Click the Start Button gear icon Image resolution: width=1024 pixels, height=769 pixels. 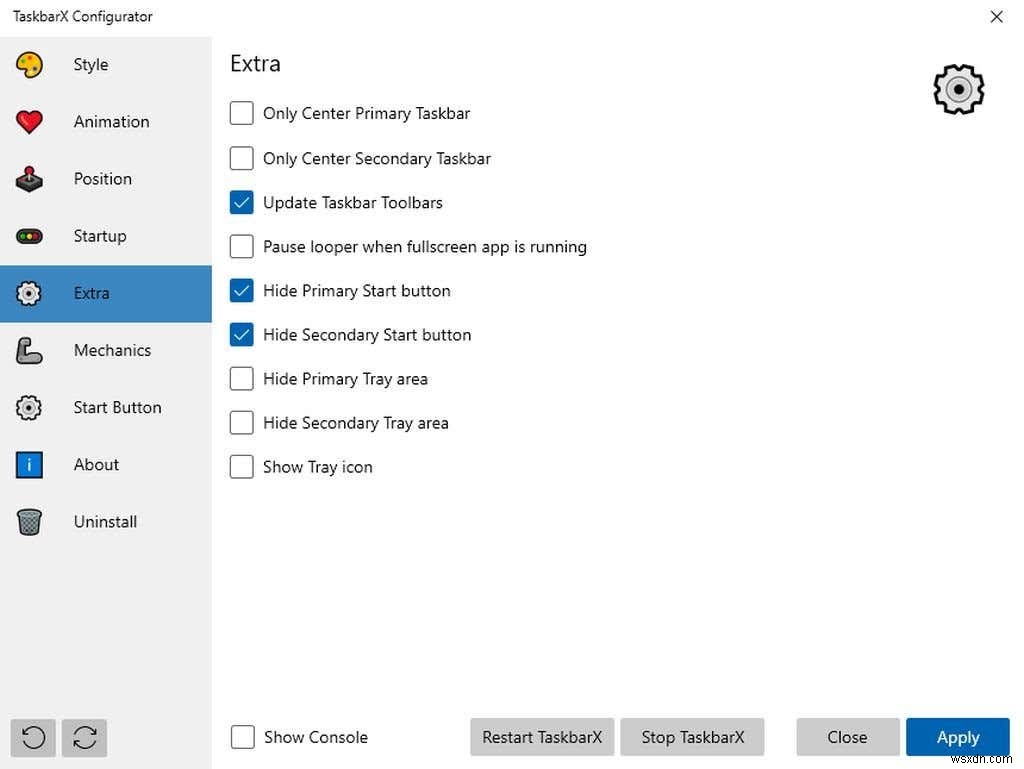pos(29,407)
